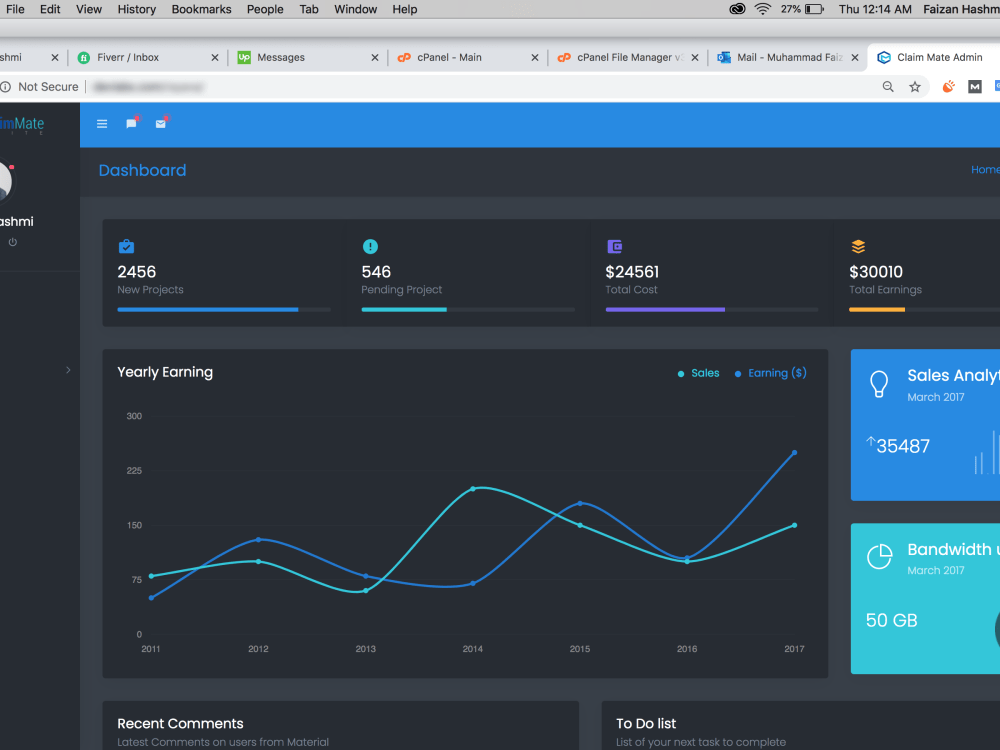This screenshot has height=750, width=1000.
Task: Open the History menu in the menu bar
Action: click(136, 9)
